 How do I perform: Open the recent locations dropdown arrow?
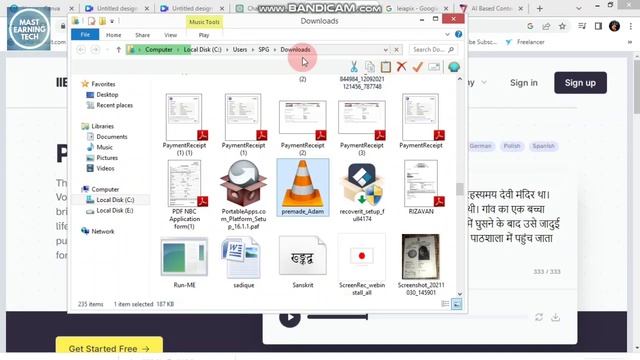[x=107, y=50]
